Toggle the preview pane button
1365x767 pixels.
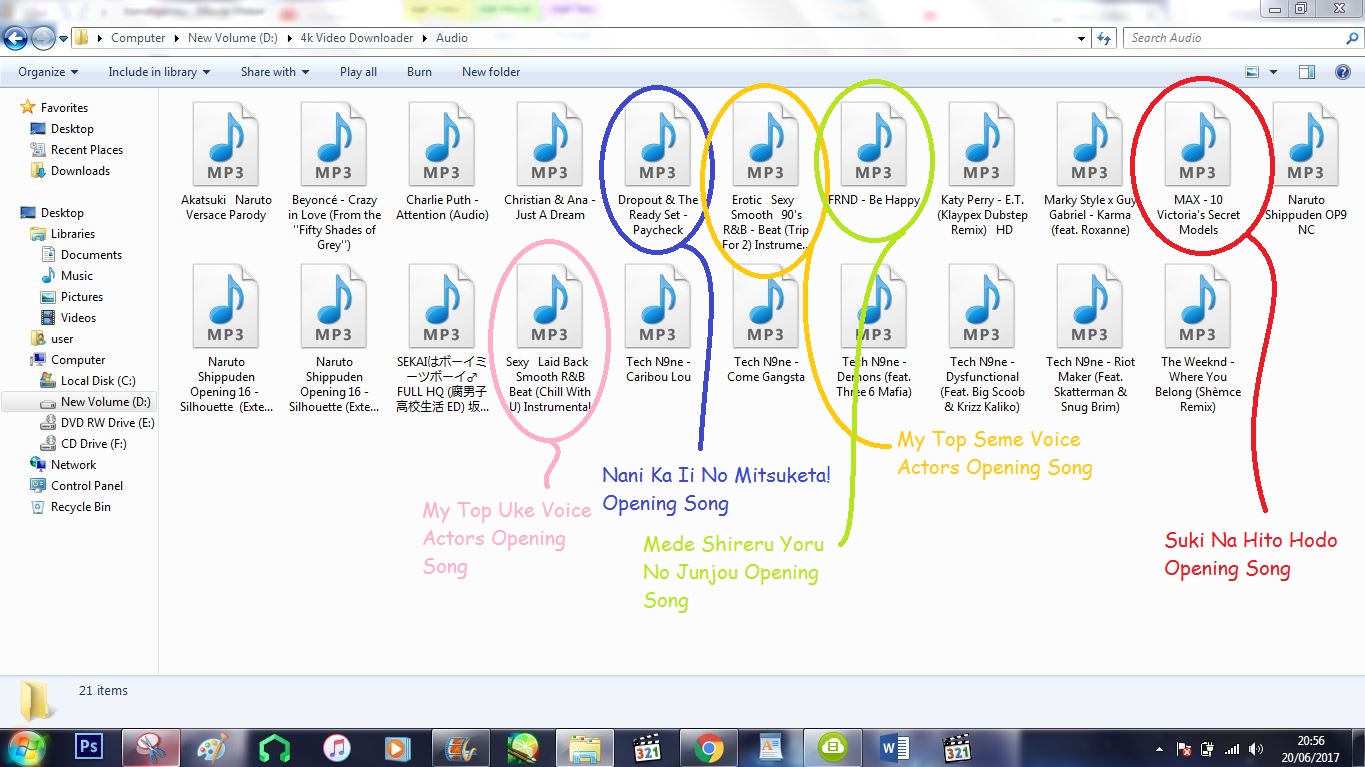(1306, 72)
